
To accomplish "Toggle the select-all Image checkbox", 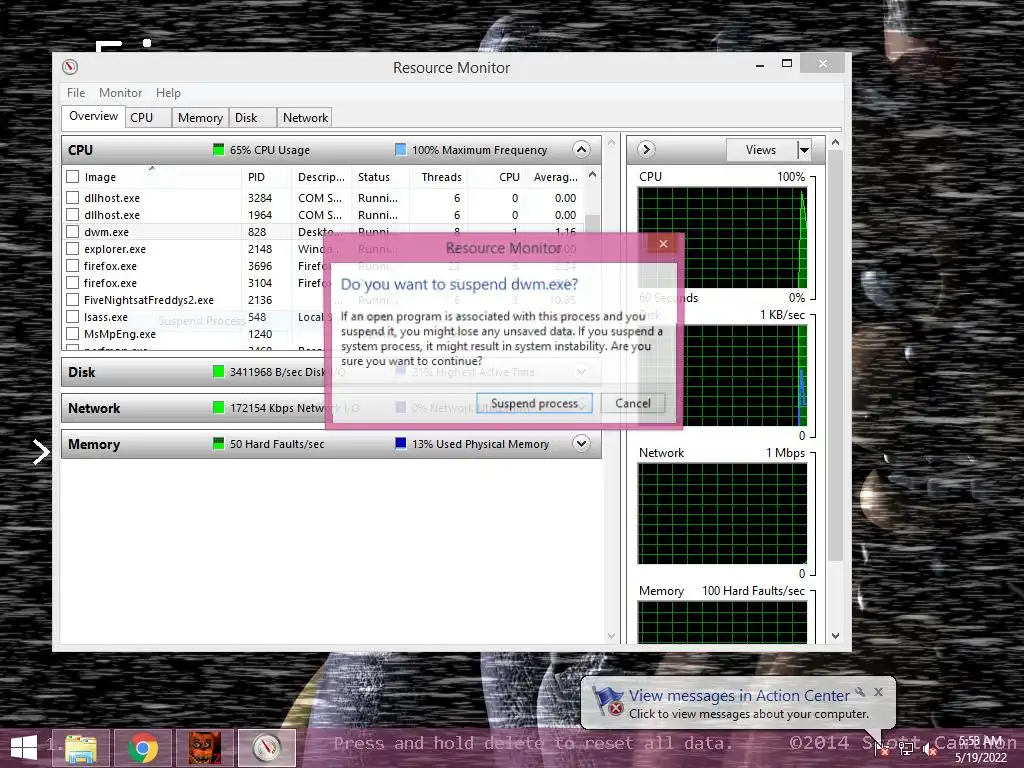I will click(x=72, y=176).
